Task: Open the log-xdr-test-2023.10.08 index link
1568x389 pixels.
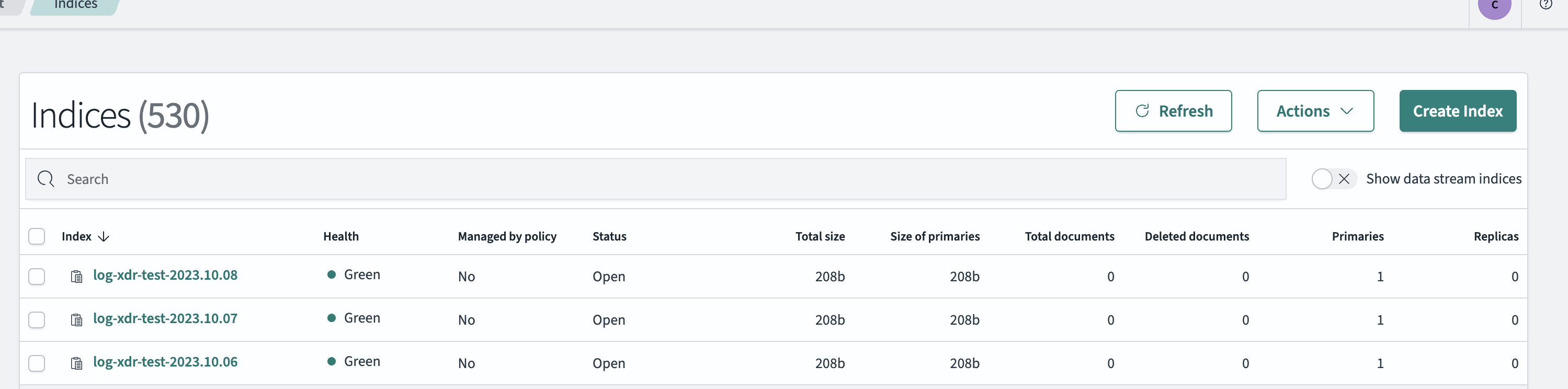Action: pos(165,275)
